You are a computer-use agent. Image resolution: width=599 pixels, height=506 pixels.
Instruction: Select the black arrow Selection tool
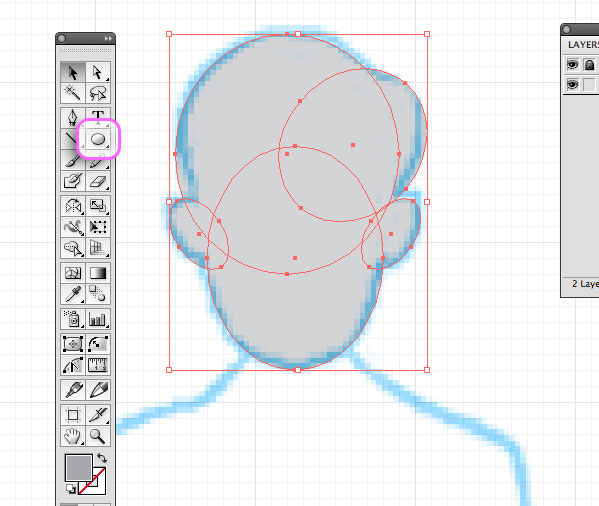pos(73,72)
